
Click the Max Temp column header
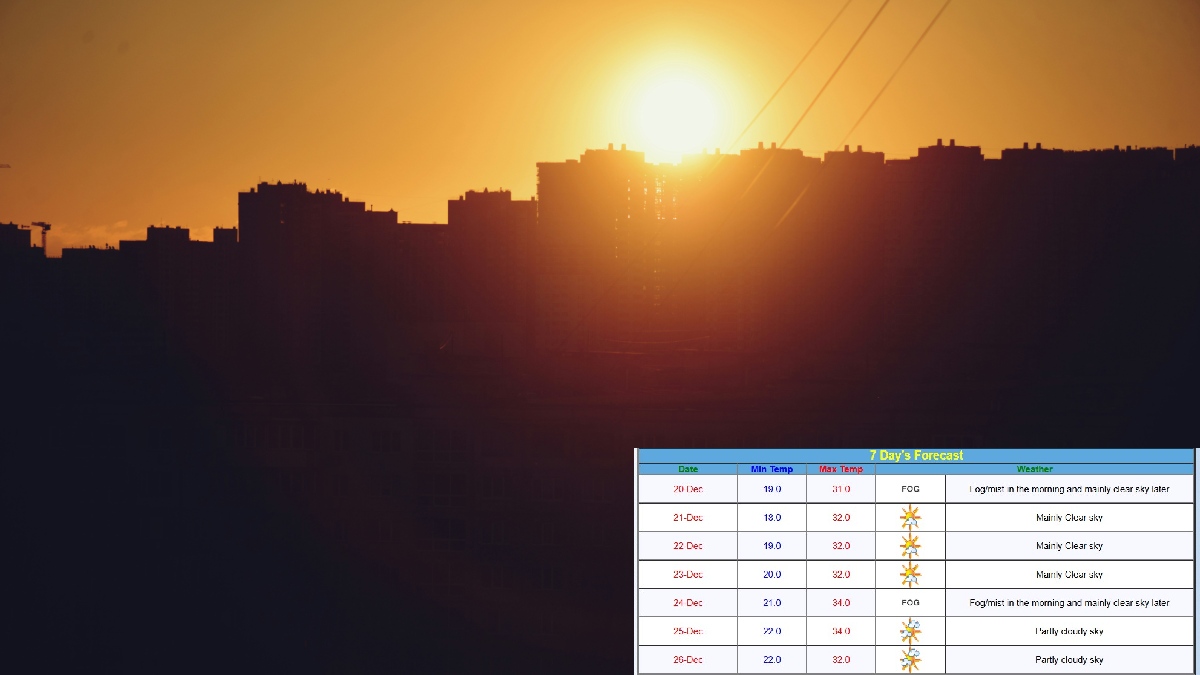[x=840, y=469]
